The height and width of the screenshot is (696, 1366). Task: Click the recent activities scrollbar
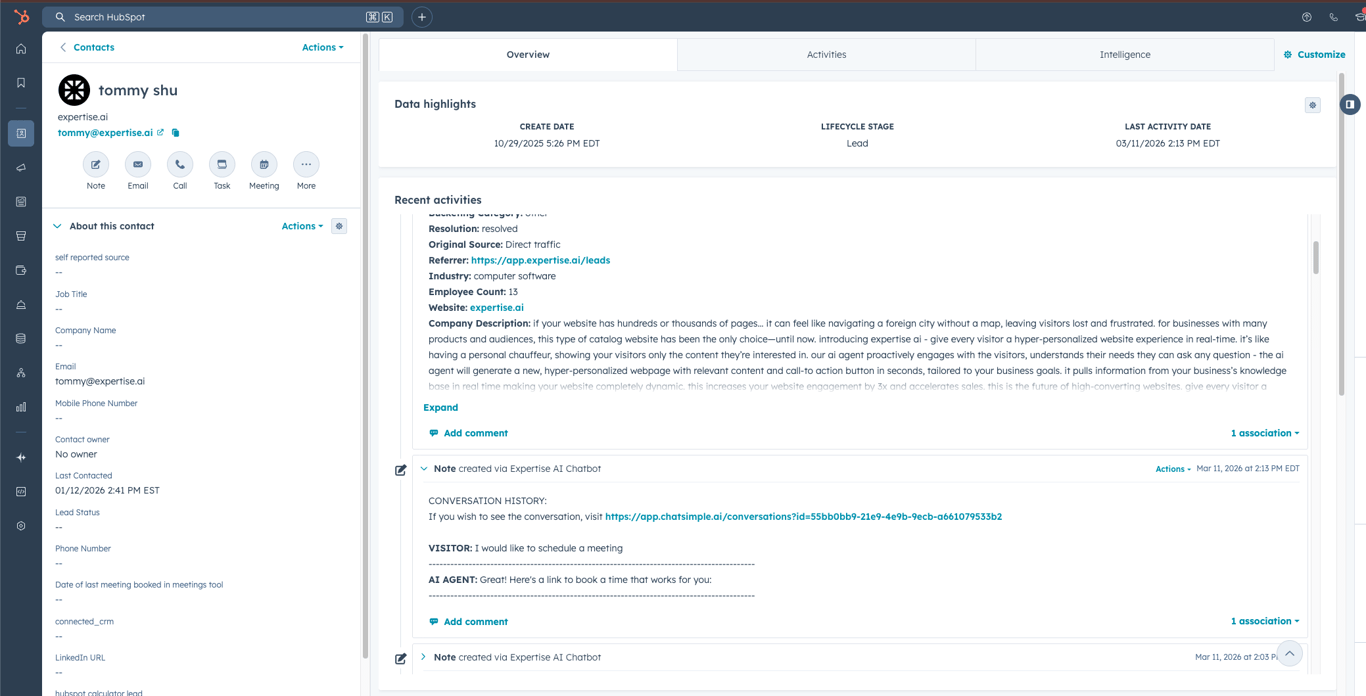point(1316,258)
